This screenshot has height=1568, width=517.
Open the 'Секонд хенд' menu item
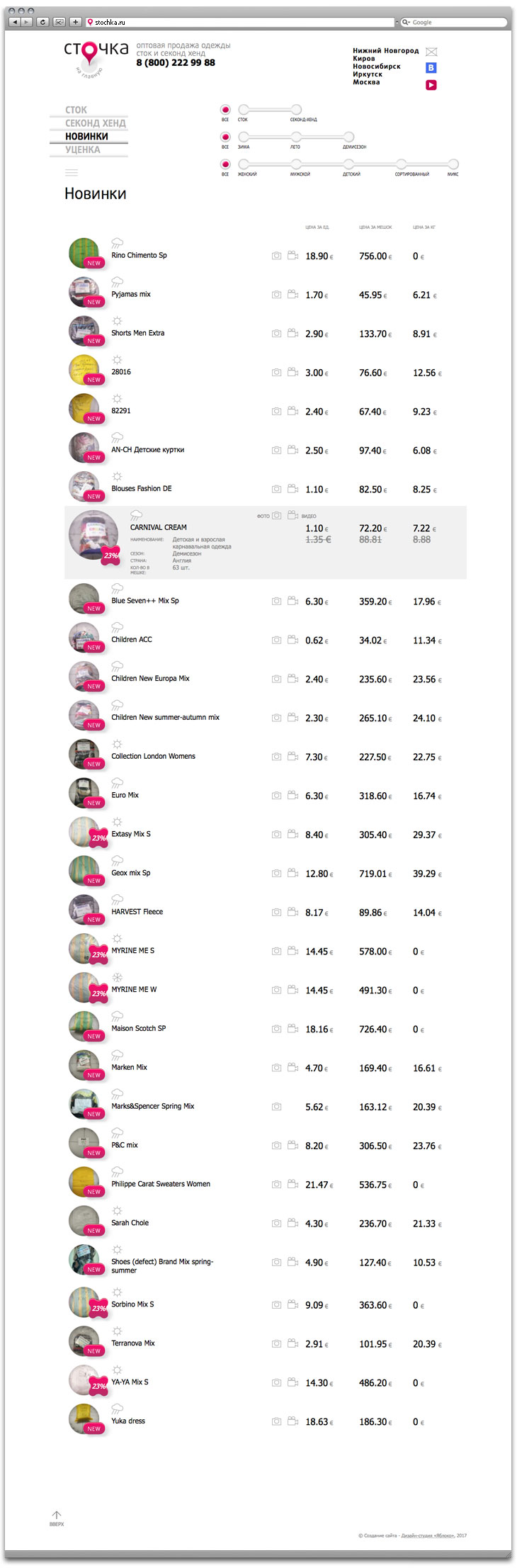tap(95, 123)
